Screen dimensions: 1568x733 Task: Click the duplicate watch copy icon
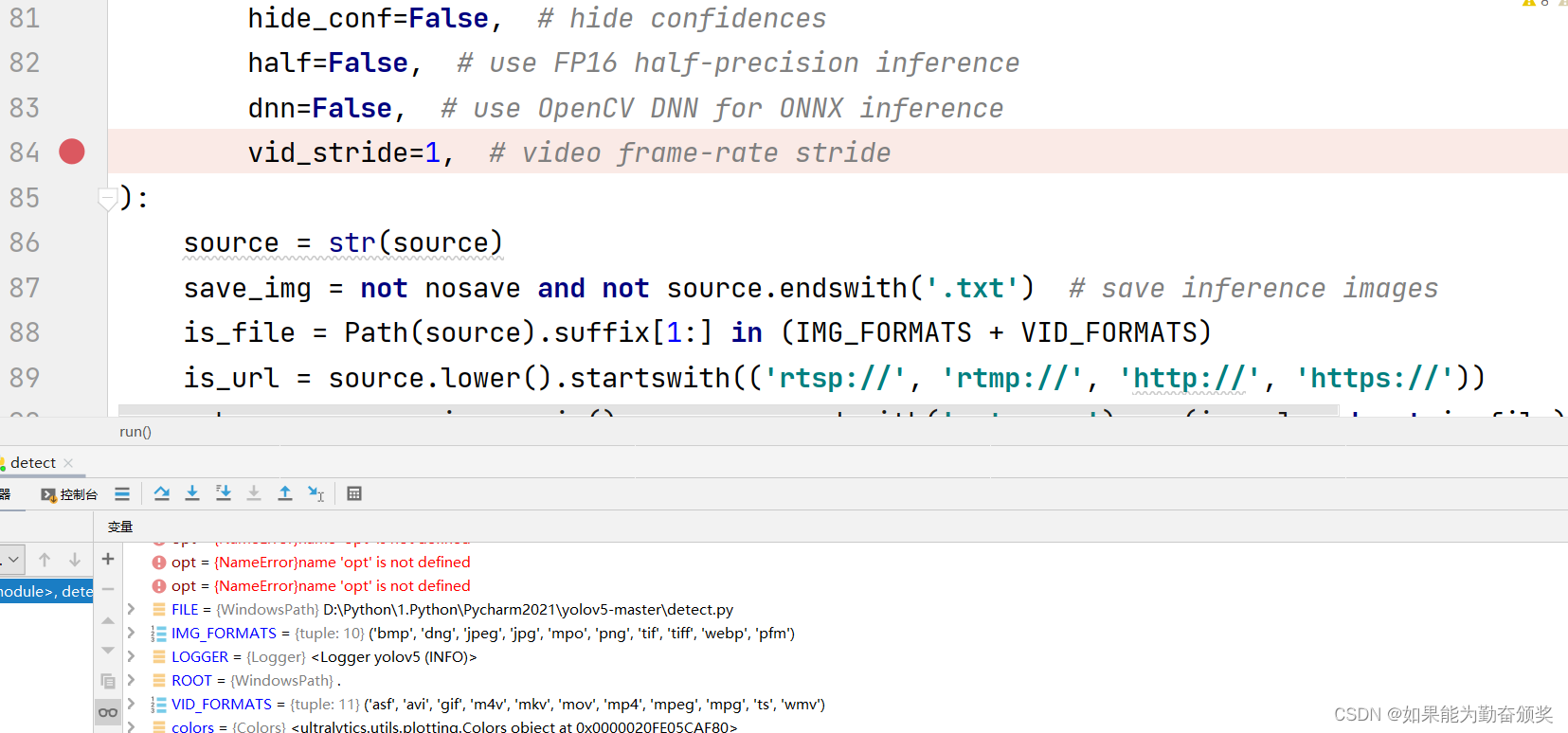coord(108,681)
